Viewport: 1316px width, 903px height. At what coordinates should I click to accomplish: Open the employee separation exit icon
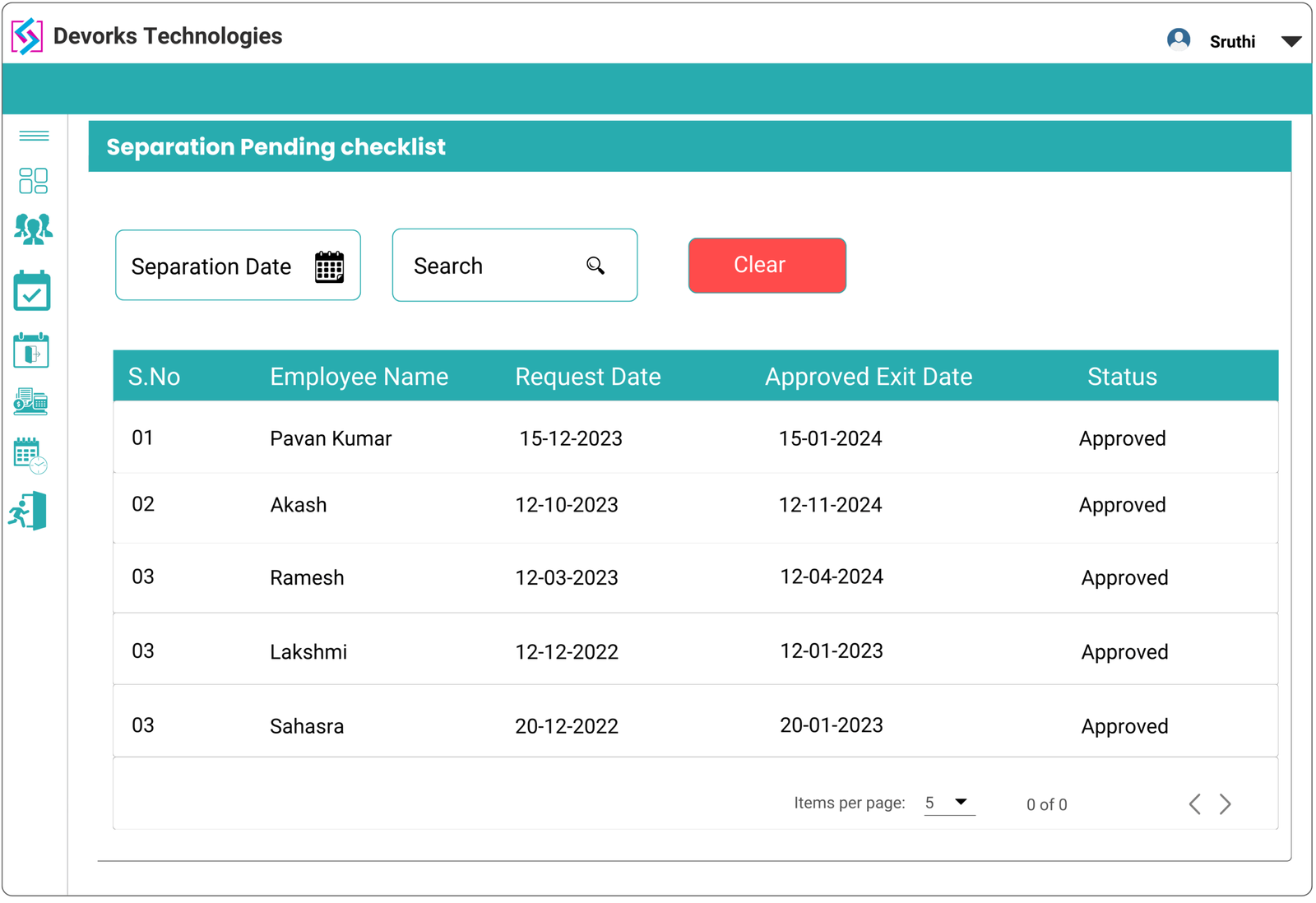click(x=30, y=511)
